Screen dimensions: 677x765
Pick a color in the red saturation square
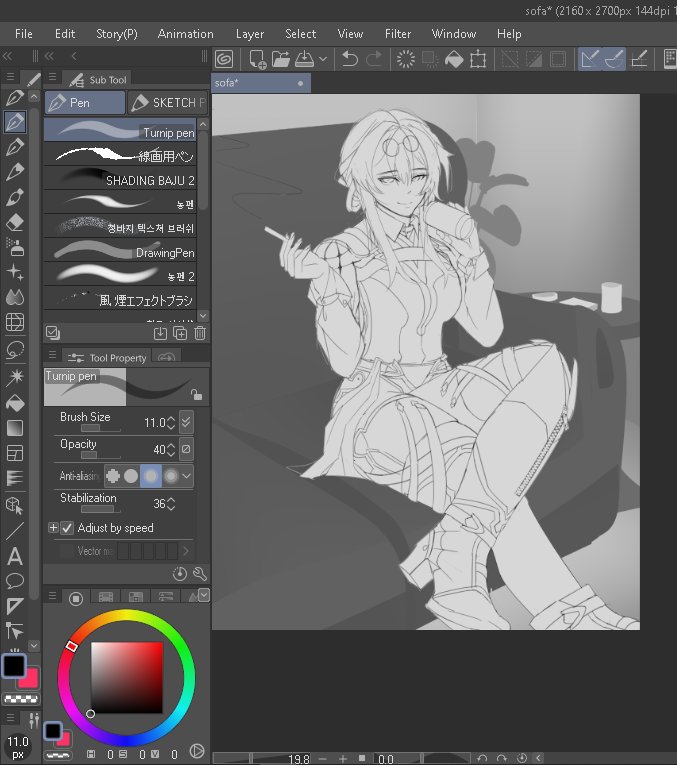tap(127, 678)
